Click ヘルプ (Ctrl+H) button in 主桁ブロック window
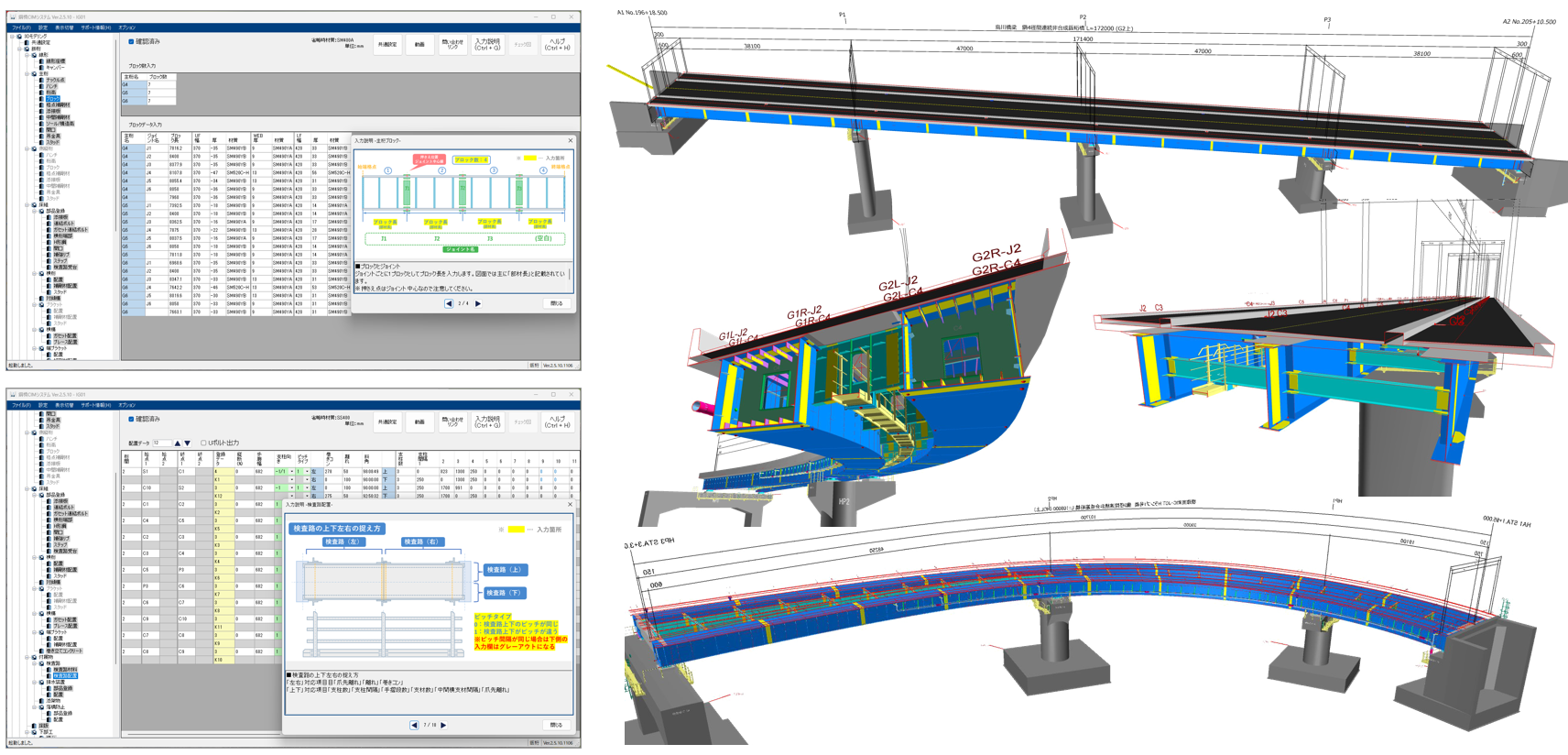The width and height of the screenshot is (1568, 755). (558, 44)
